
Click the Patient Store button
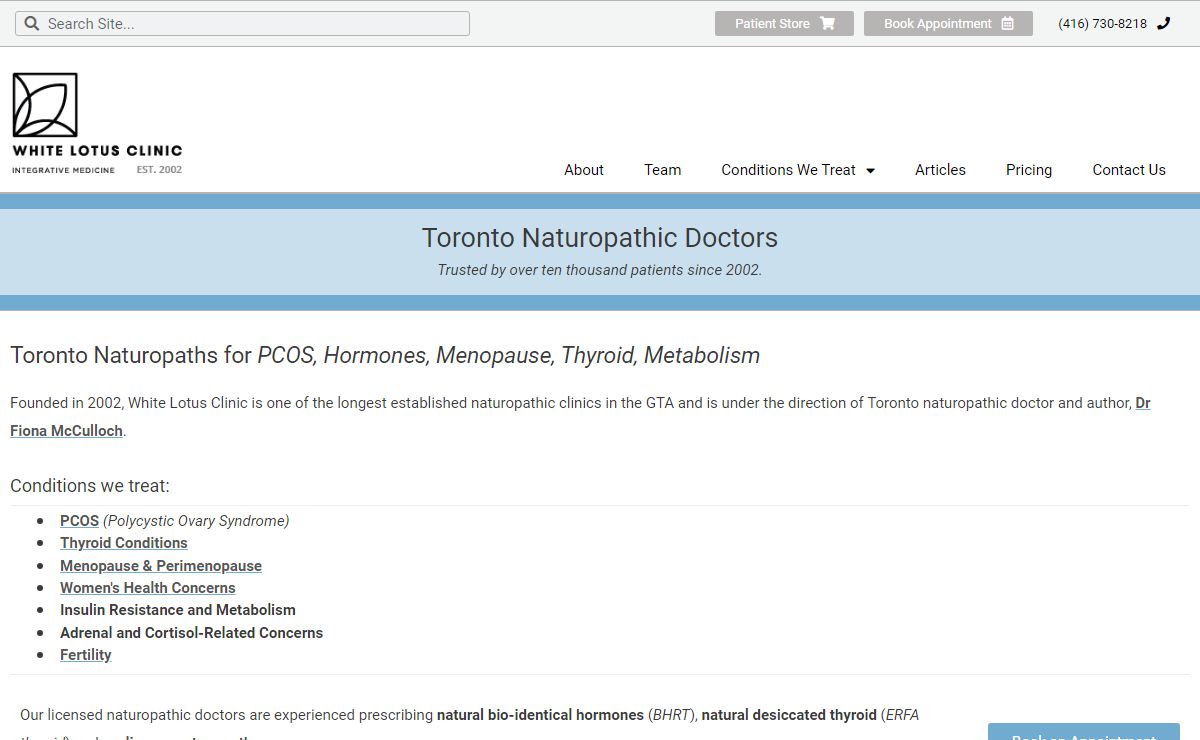point(784,23)
